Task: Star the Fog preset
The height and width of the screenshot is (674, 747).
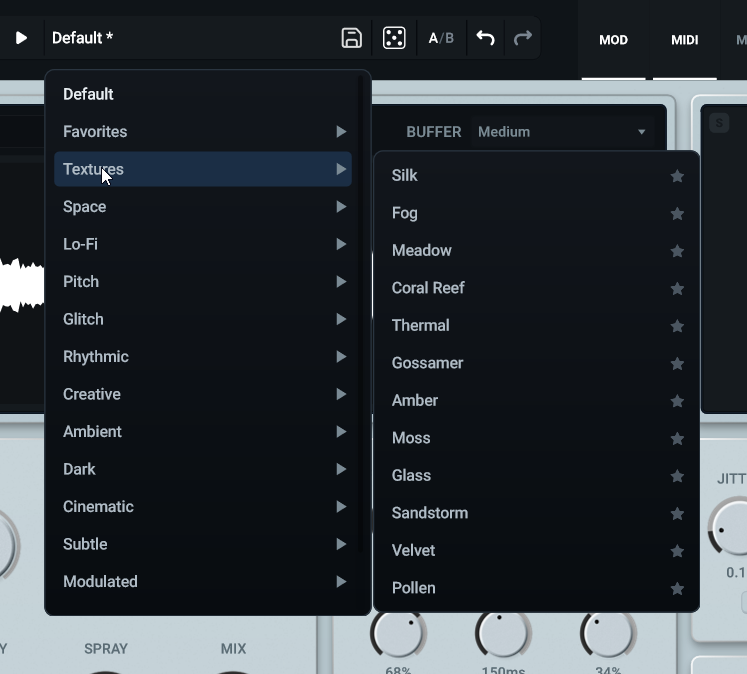Action: click(x=677, y=214)
